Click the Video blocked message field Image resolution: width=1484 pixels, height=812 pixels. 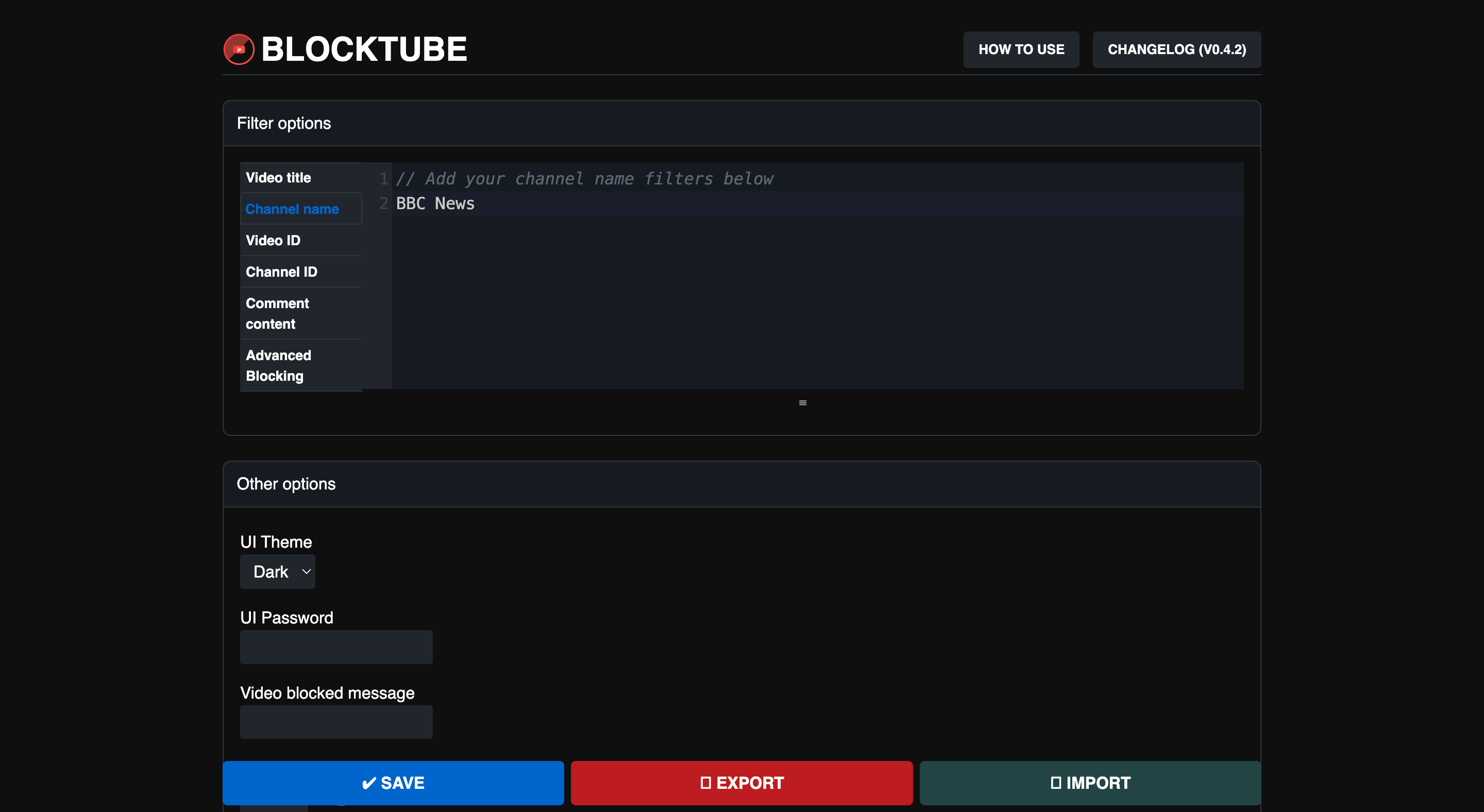336,722
